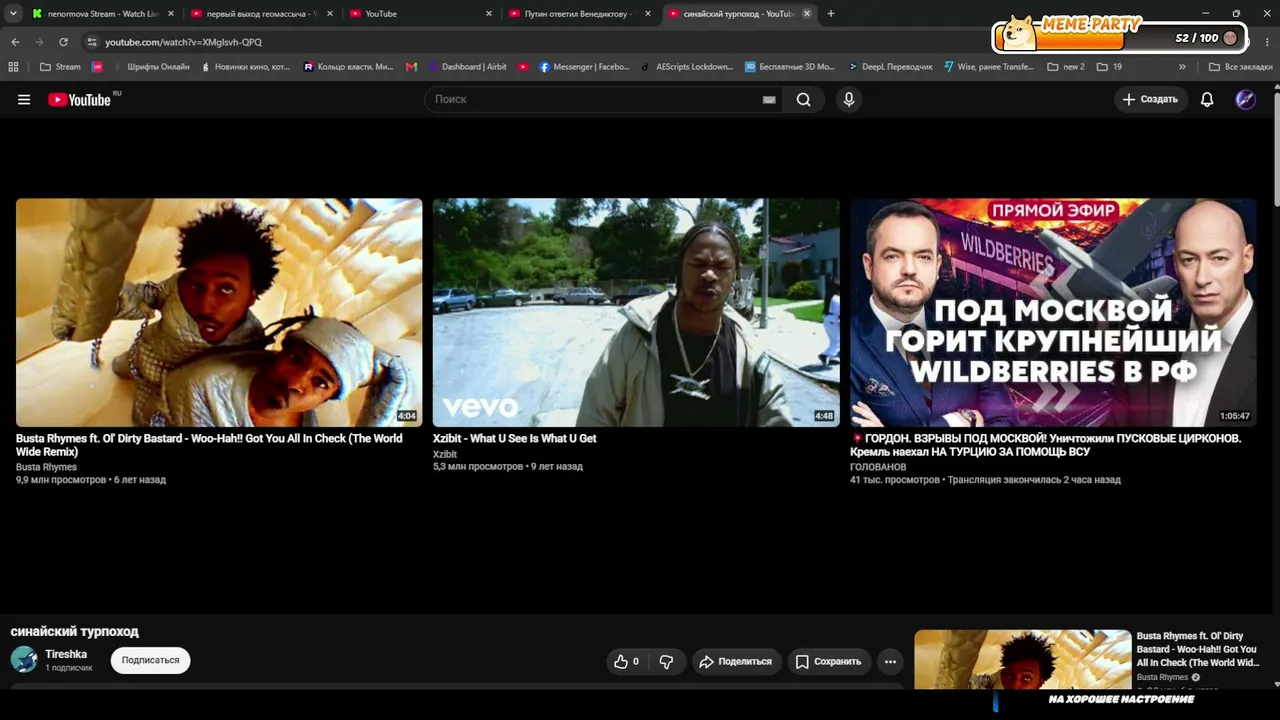This screenshot has height=720, width=1280.
Task: Open the ГОРДОН. ВЗРЫВЫ ПОД МОСКВОЙ title
Action: coord(1046,445)
